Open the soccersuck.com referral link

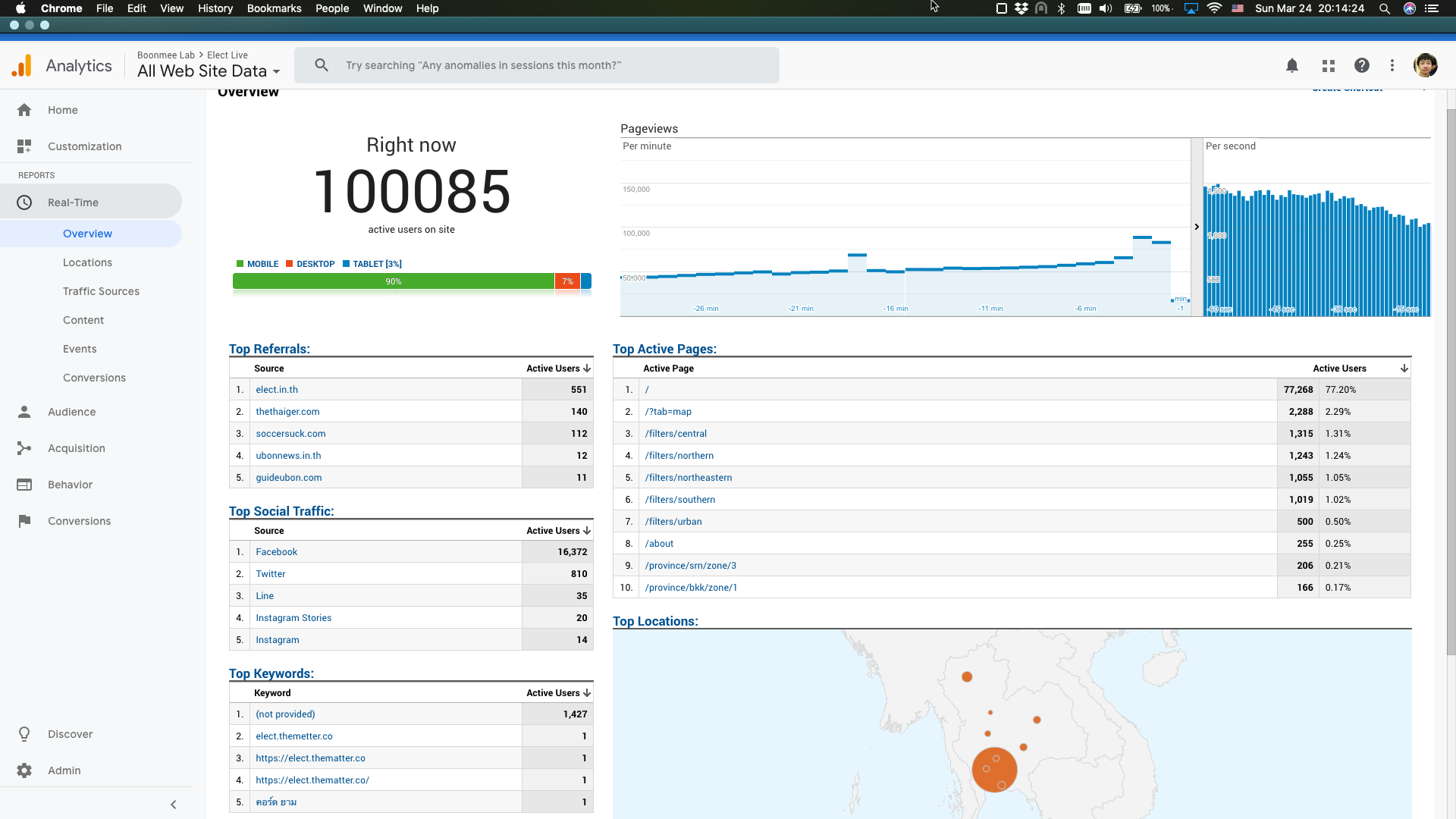click(x=290, y=434)
